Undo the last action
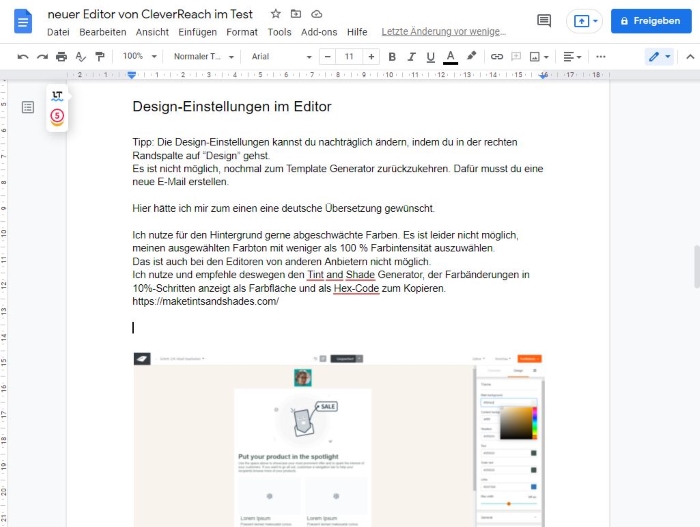The image size is (700, 527). (23, 57)
